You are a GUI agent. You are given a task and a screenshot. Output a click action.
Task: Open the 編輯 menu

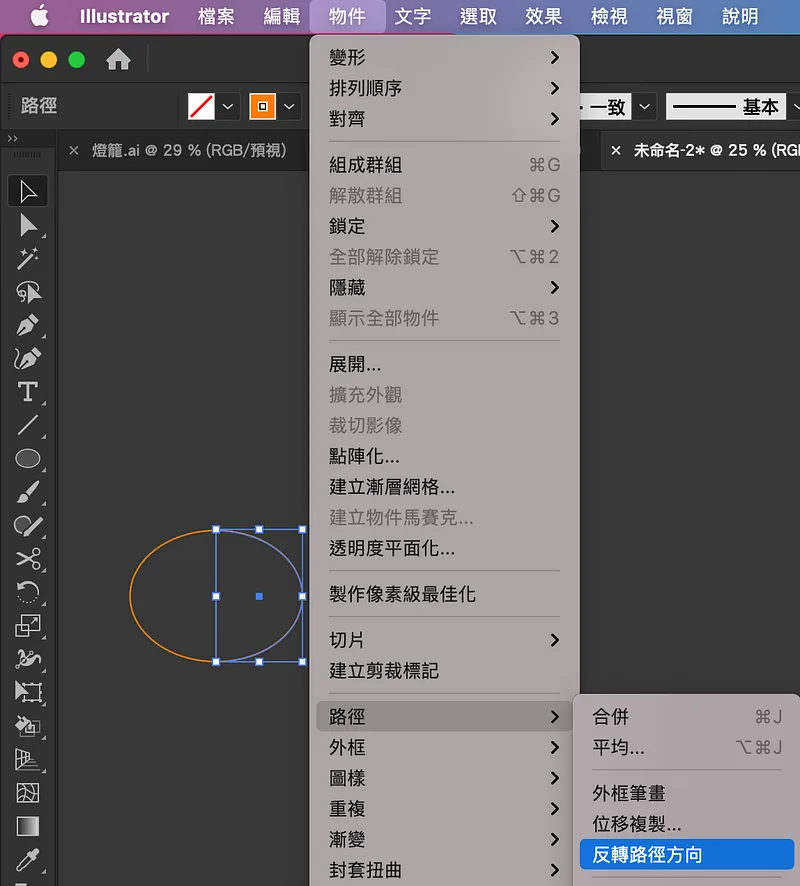tap(281, 16)
